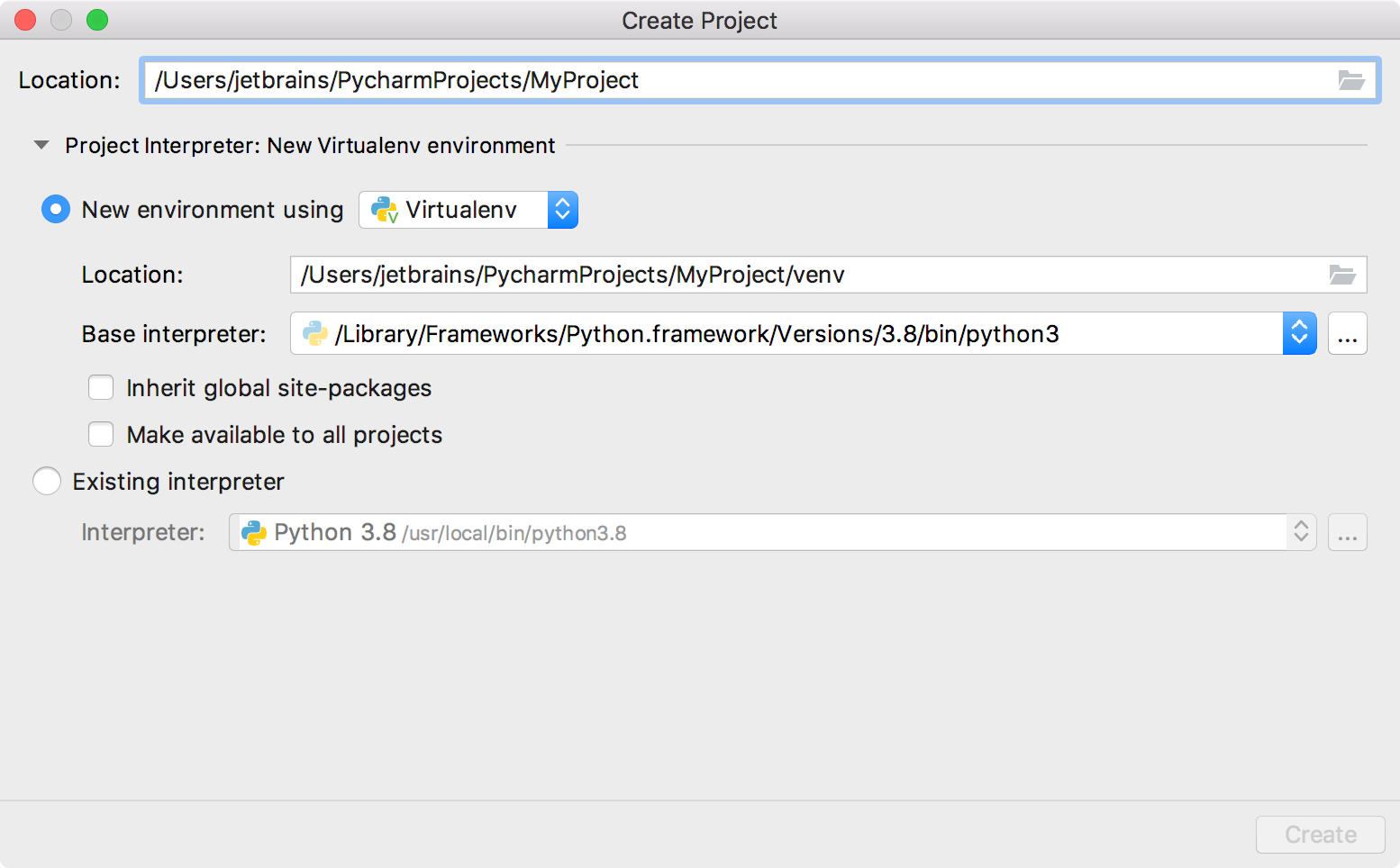This screenshot has height=868, width=1400.
Task: Click the browse folder icon for venv location
Action: coord(1342,275)
